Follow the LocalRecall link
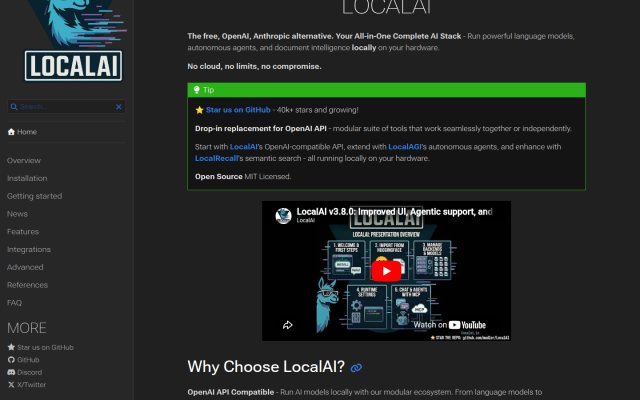Image resolution: width=640 pixels, height=400 pixels. 216,158
